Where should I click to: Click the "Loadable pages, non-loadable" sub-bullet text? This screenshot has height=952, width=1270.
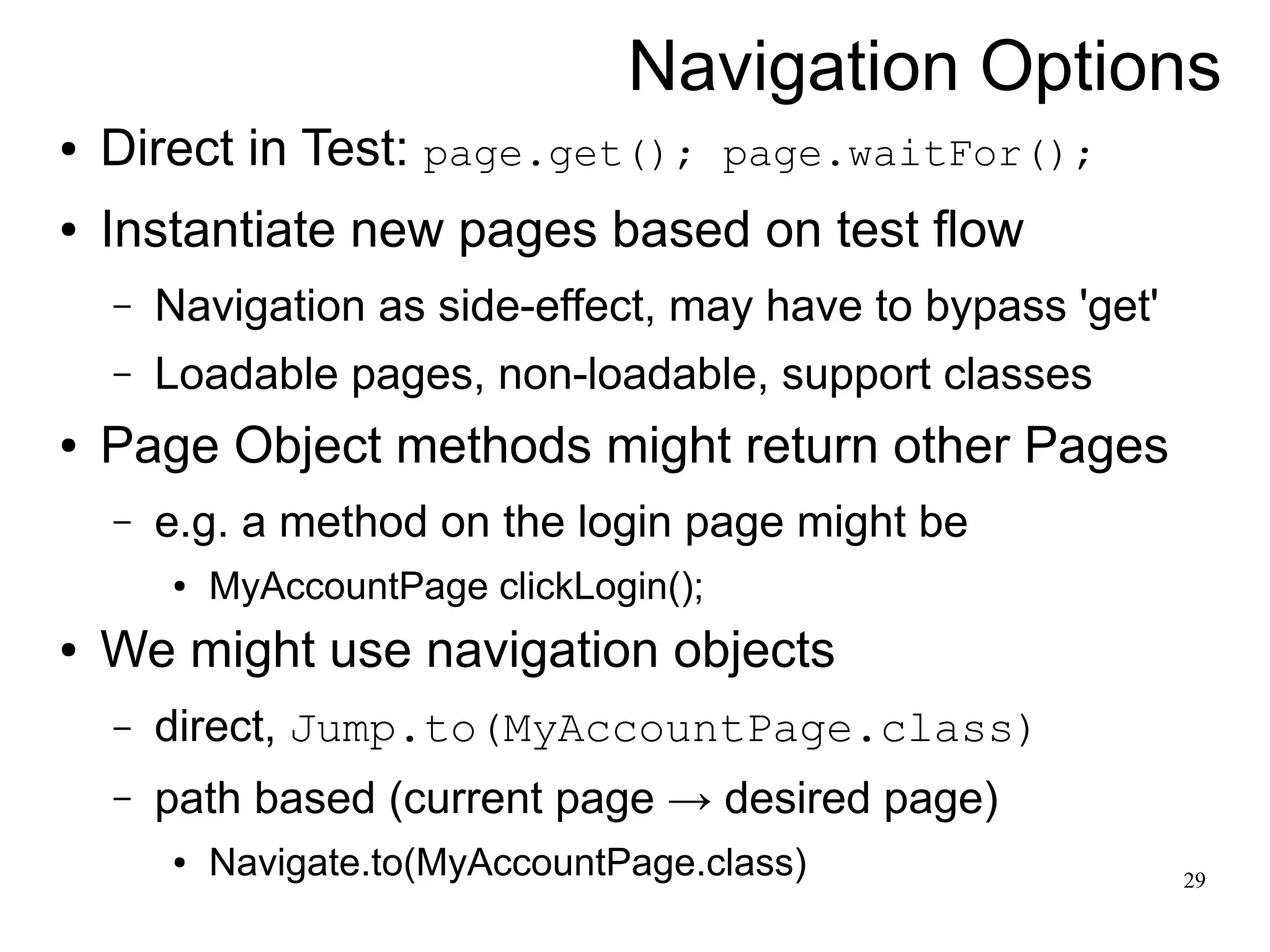coord(623,375)
